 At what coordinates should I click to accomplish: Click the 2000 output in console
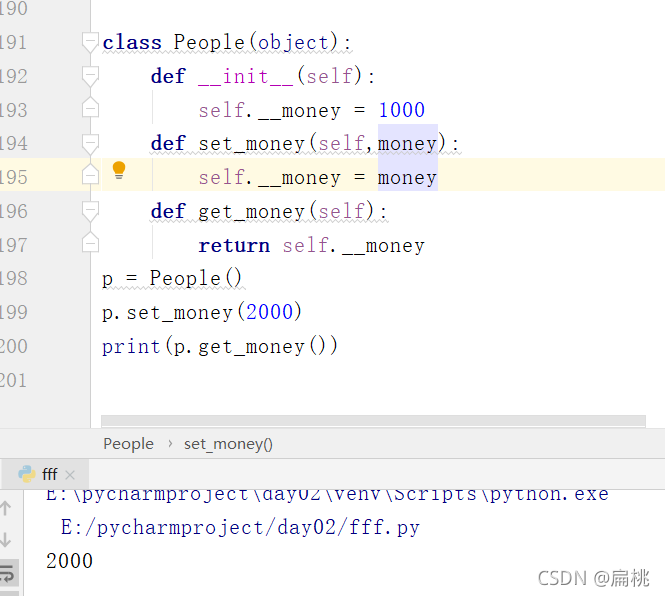[70, 561]
